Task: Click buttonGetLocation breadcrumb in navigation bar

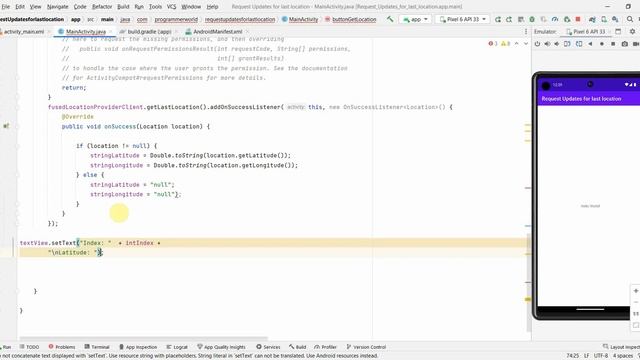Action: pos(351,19)
